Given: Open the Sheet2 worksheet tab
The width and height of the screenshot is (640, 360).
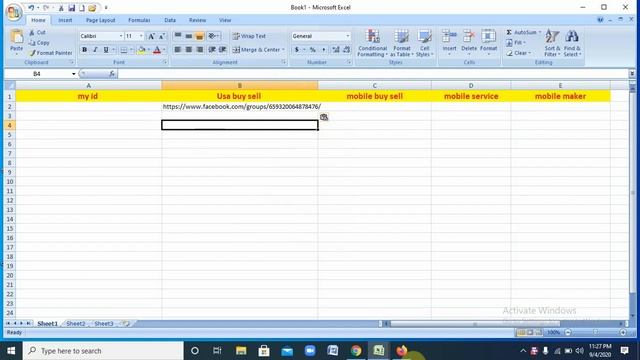Looking at the screenshot, I should (76, 324).
